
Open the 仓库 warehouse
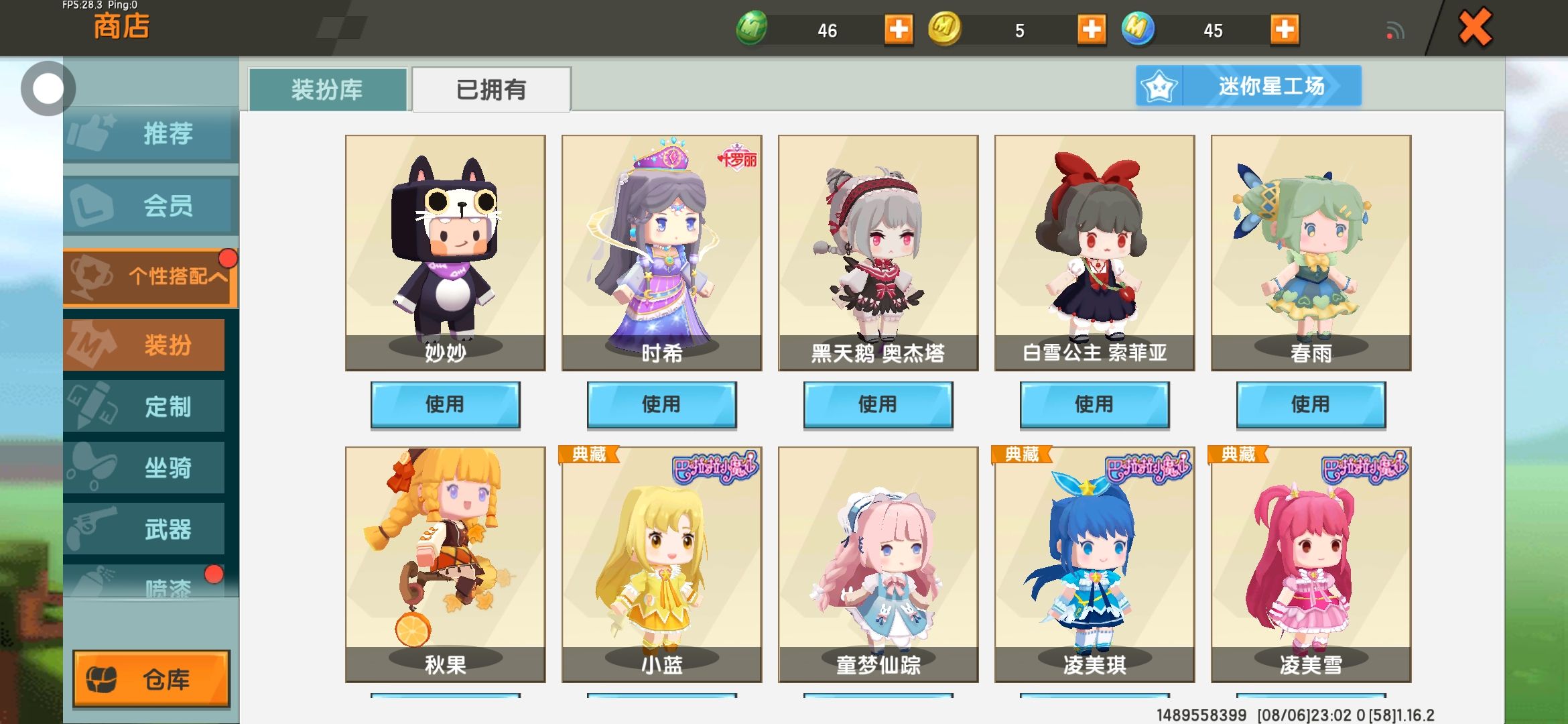click(151, 679)
